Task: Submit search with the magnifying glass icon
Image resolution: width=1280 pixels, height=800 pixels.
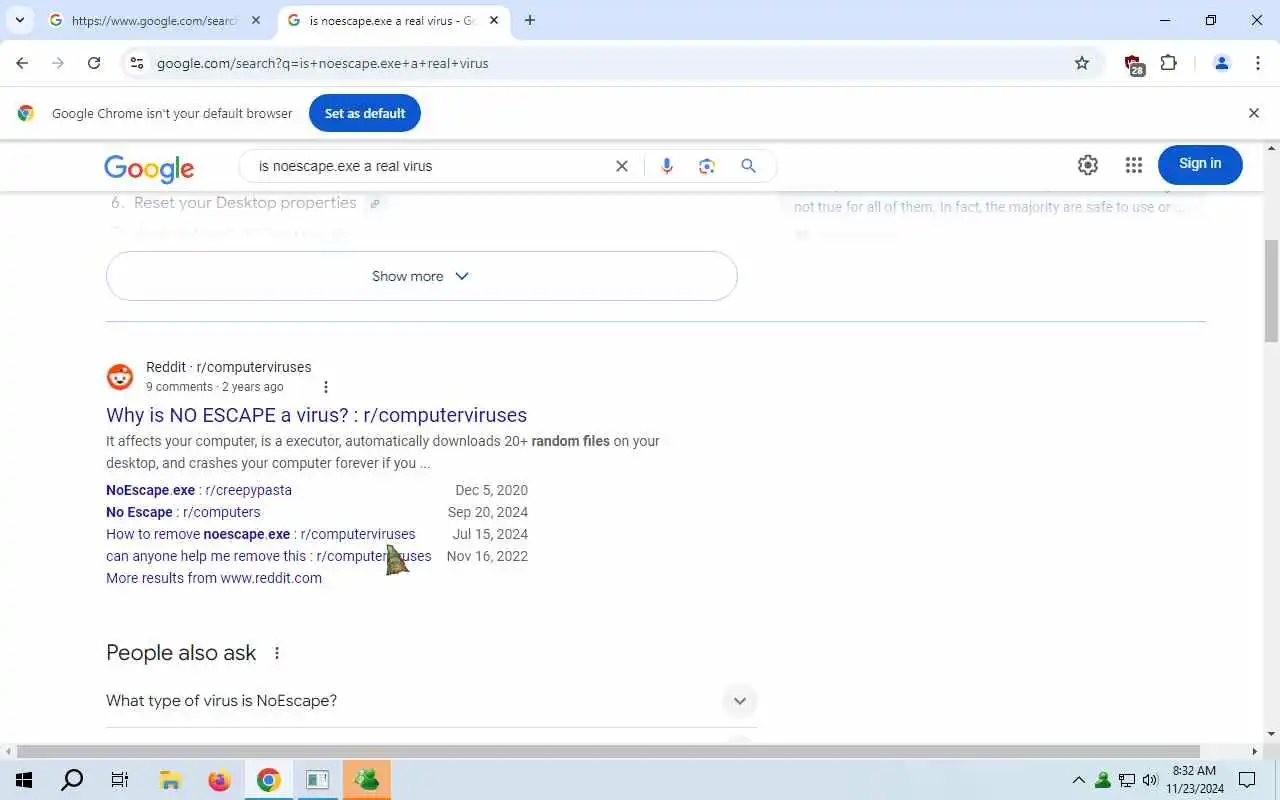Action: click(x=748, y=166)
